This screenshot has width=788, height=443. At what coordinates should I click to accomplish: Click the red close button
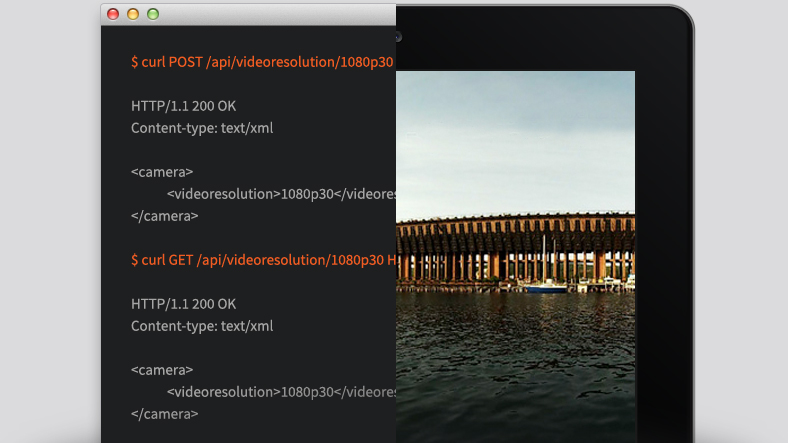point(113,14)
